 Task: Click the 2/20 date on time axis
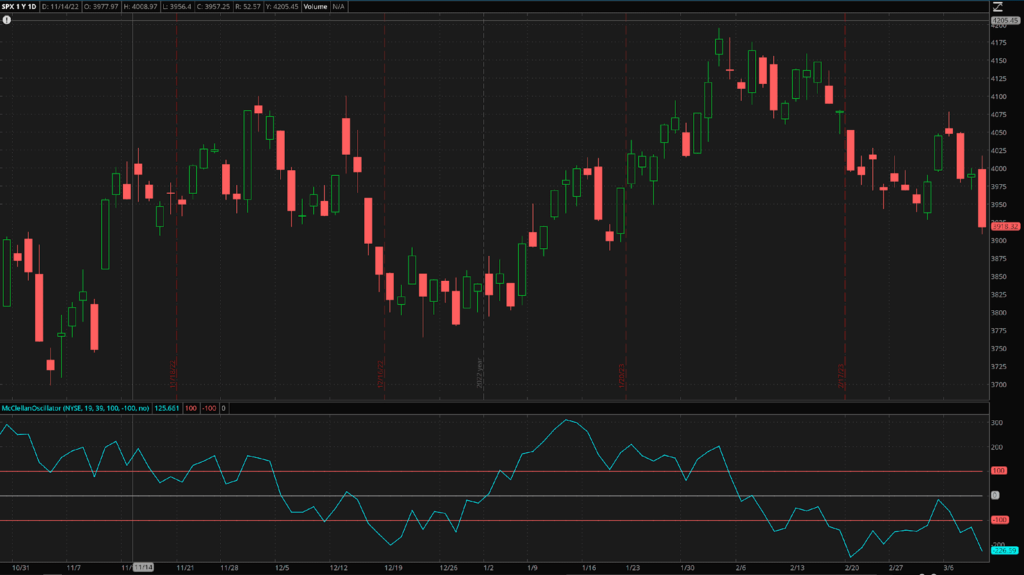pos(852,568)
